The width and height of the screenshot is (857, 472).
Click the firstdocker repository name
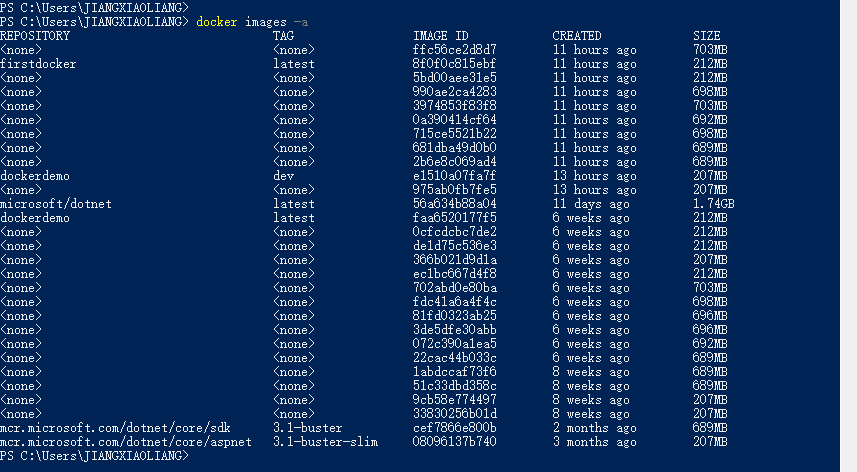click(x=38, y=63)
